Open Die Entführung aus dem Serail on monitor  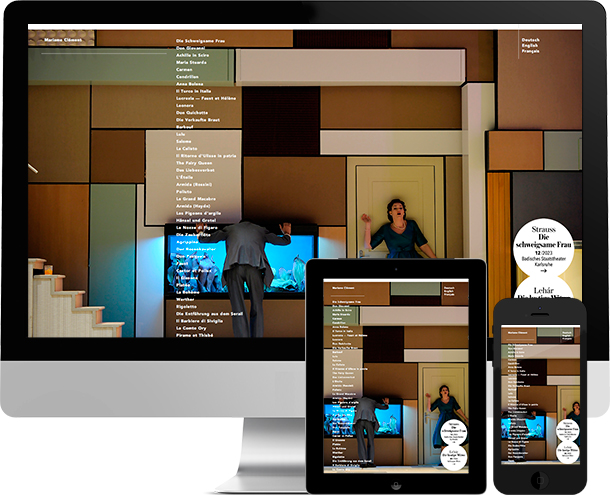pos(209,314)
